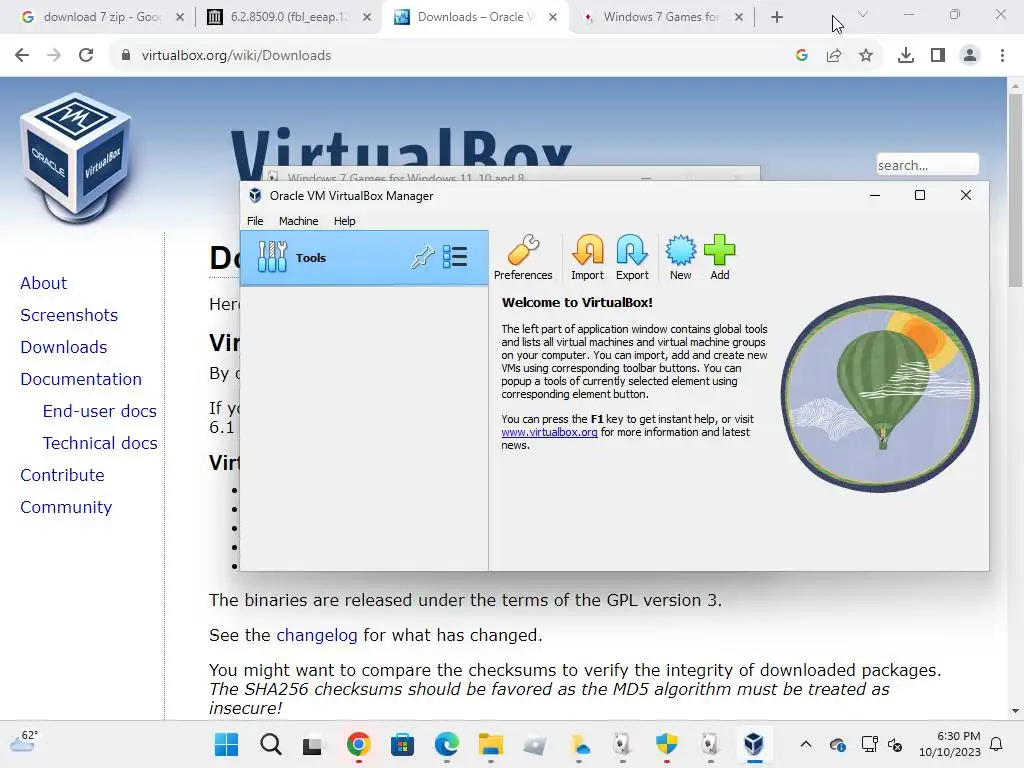Open a new browser tab
The height and width of the screenshot is (768, 1024).
point(776,17)
